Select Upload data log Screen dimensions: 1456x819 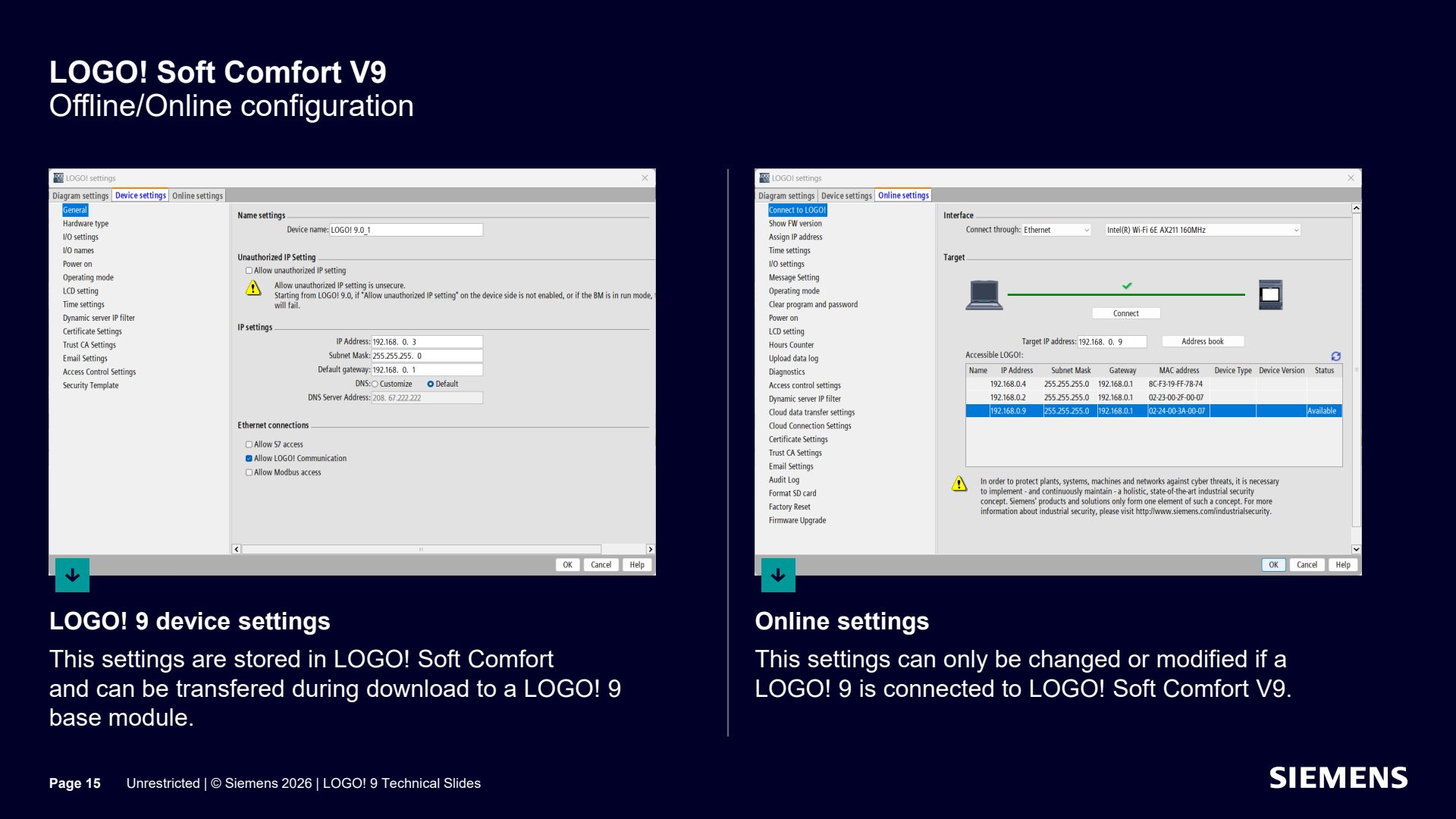point(793,359)
